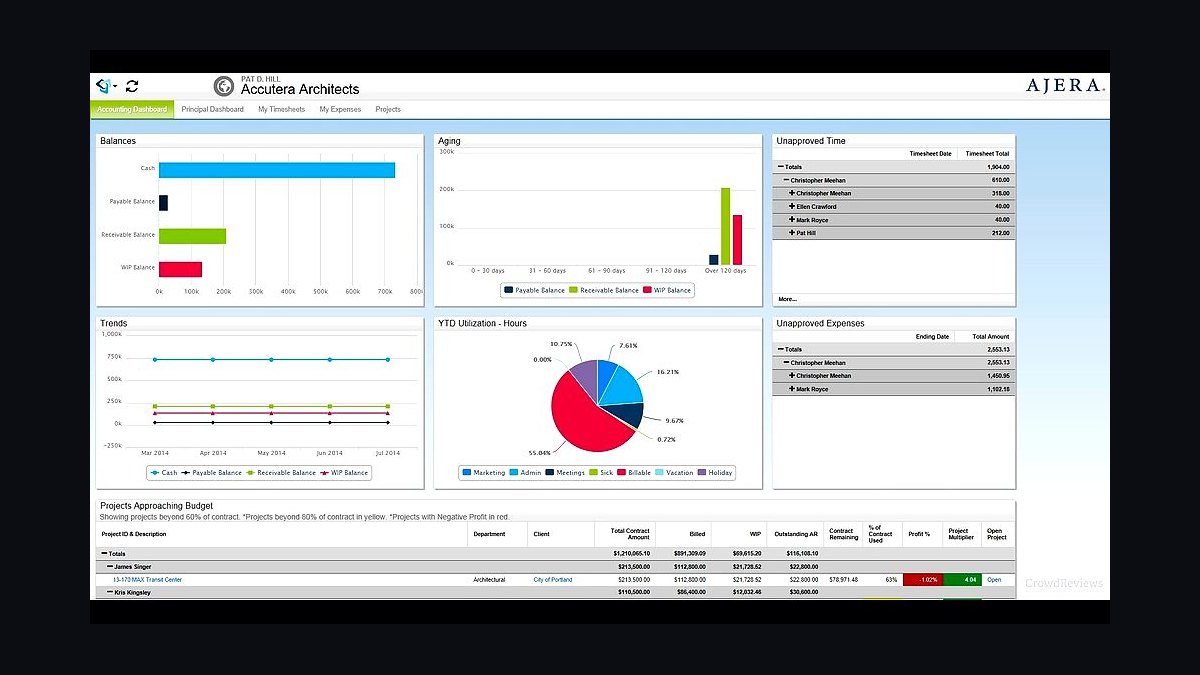Viewport: 1200px width, 675px height.
Task: Click the green Receivable Balance bar in Balances
Action: (192, 236)
